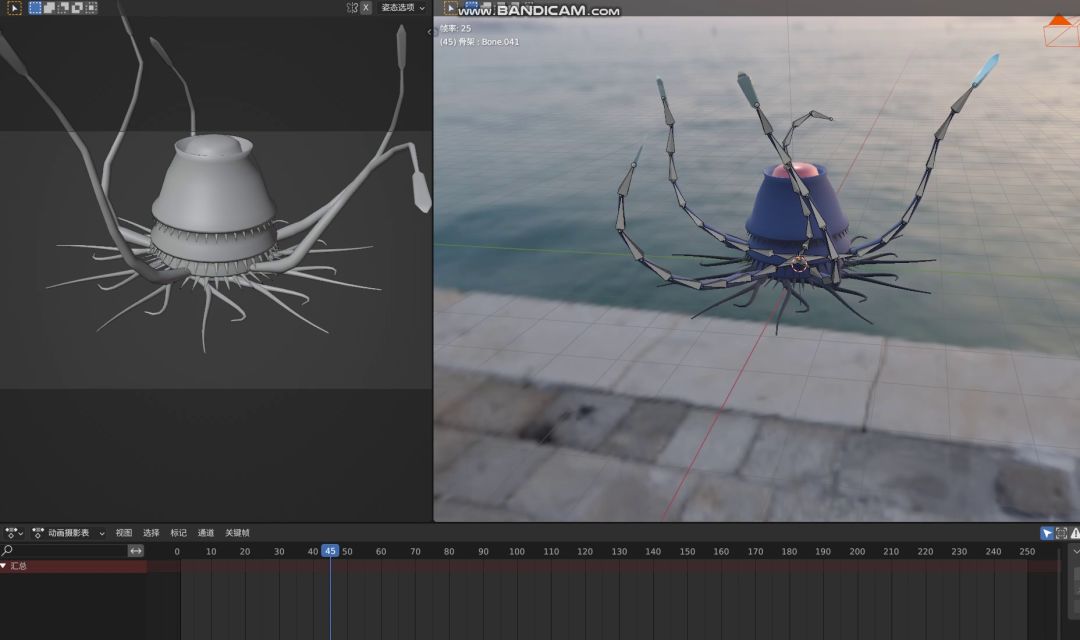This screenshot has width=1080, height=640.
Task: Choose the 'subtract selection' mode icon
Action: 63,8
